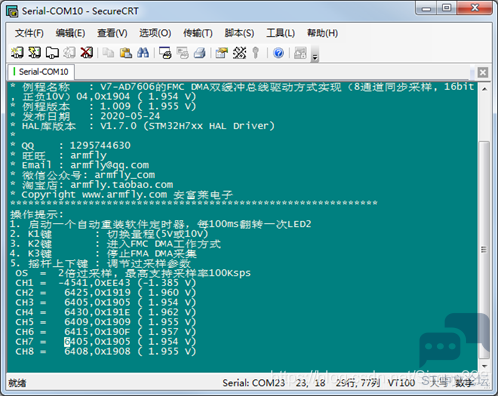This screenshot has width=498, height=396.
Task: Minimize the SecureCRT window
Action: pos(426,8)
